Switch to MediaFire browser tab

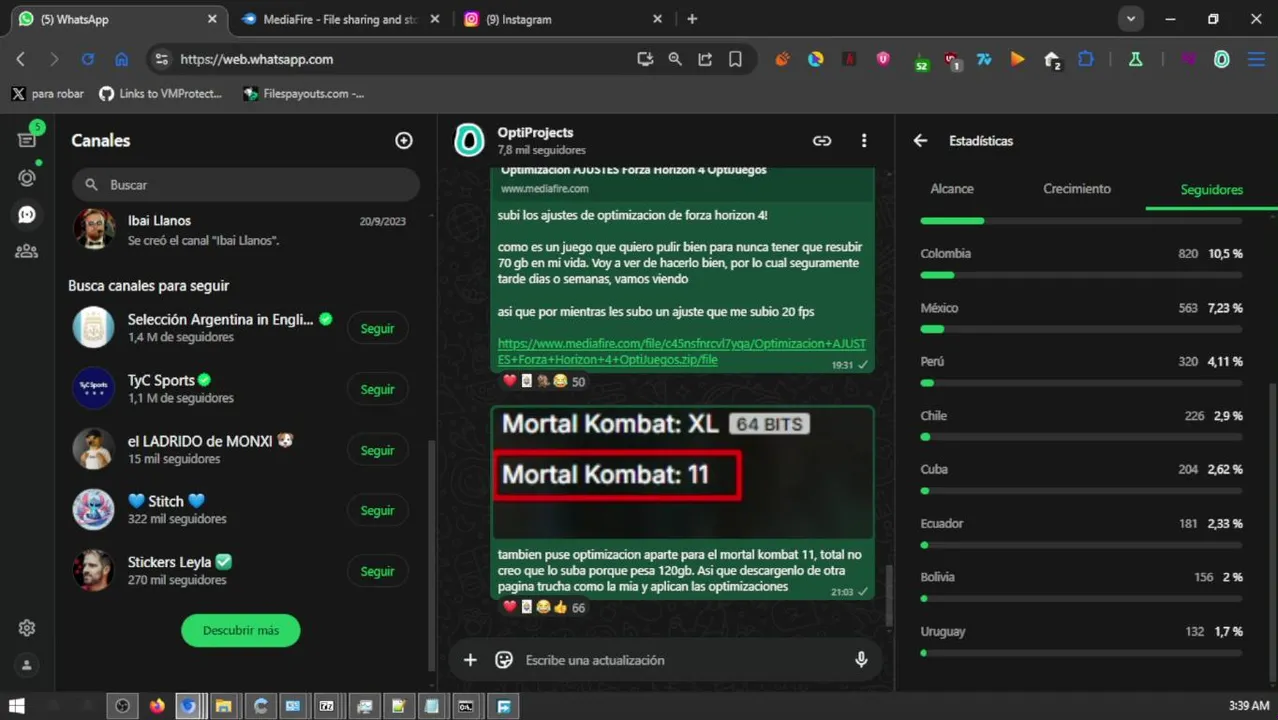click(x=340, y=19)
